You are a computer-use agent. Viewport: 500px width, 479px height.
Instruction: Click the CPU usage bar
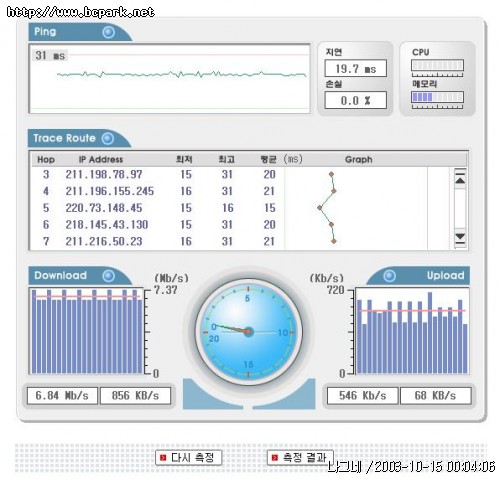437,65
